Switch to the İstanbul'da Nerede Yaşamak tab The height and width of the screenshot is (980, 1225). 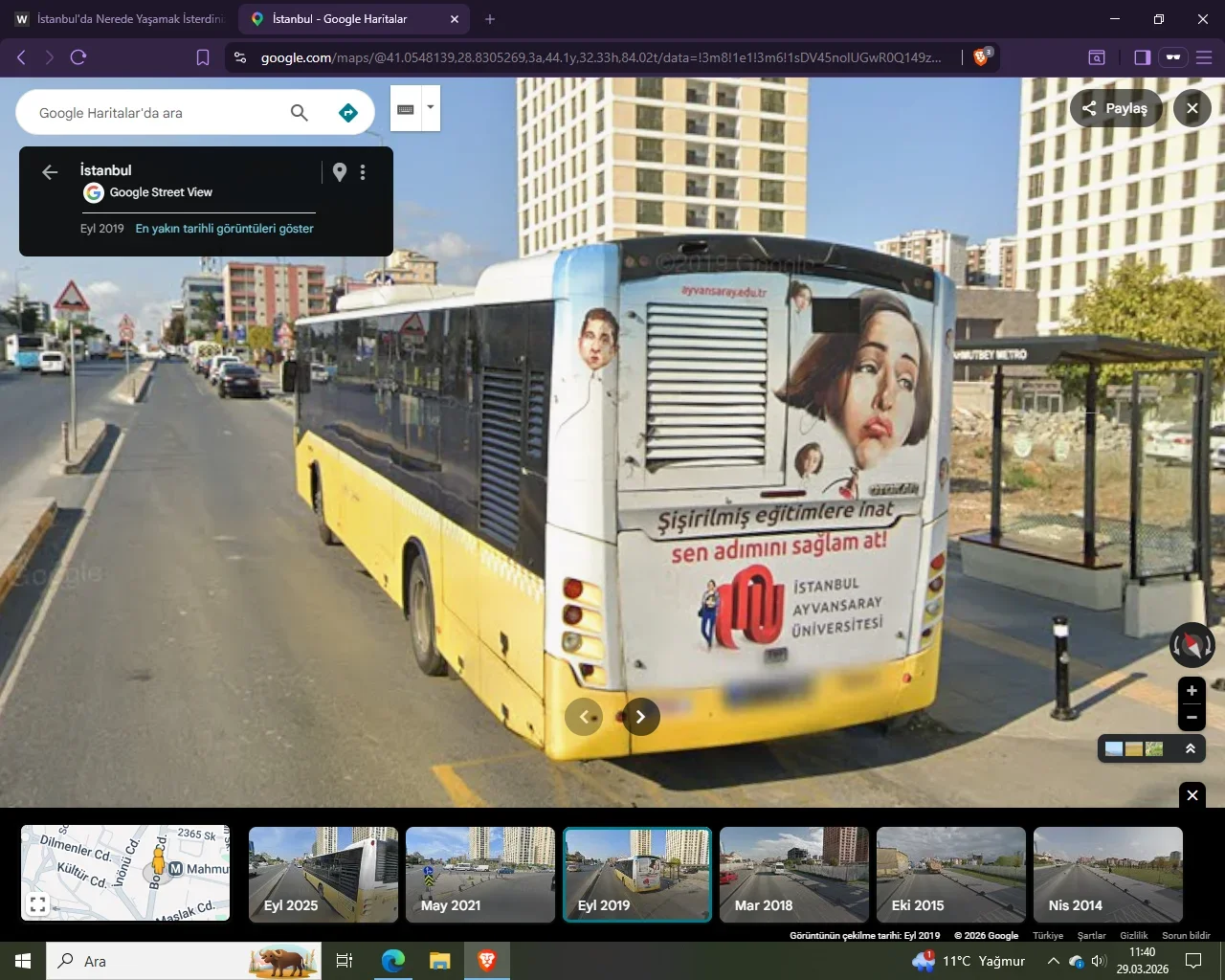(120, 19)
